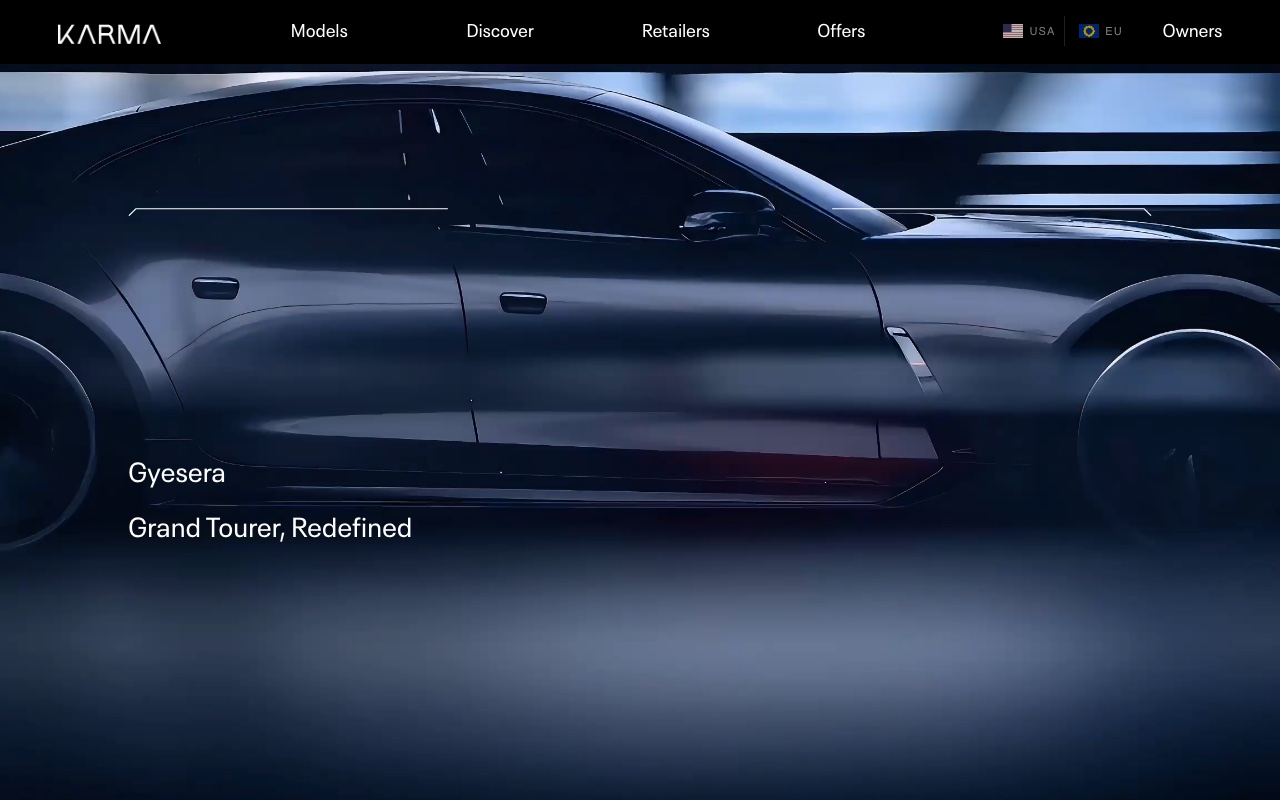
Task: Click the KARMA logo
Action: point(109,34)
